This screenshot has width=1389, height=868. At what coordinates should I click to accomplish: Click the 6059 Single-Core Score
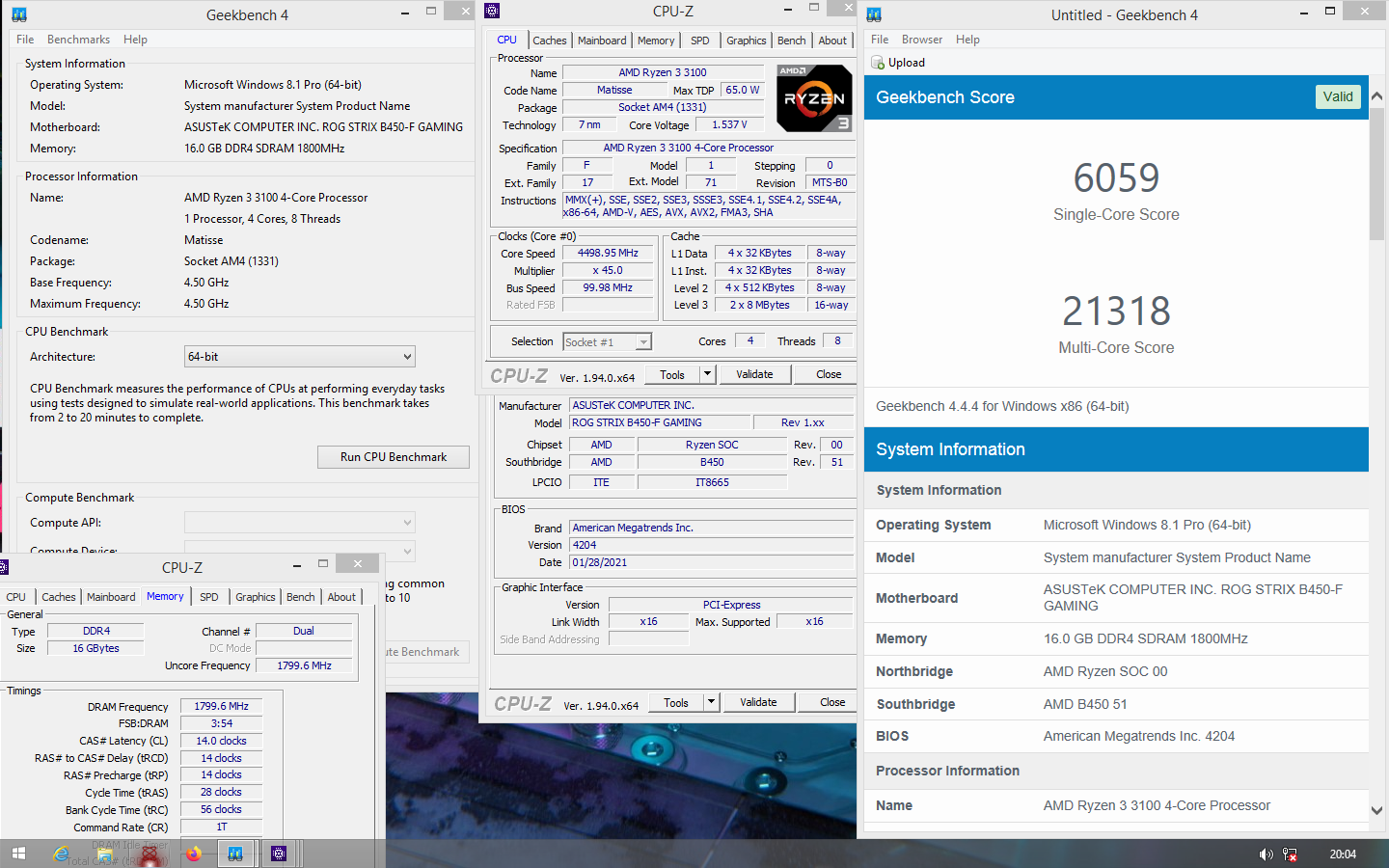pos(1116,178)
